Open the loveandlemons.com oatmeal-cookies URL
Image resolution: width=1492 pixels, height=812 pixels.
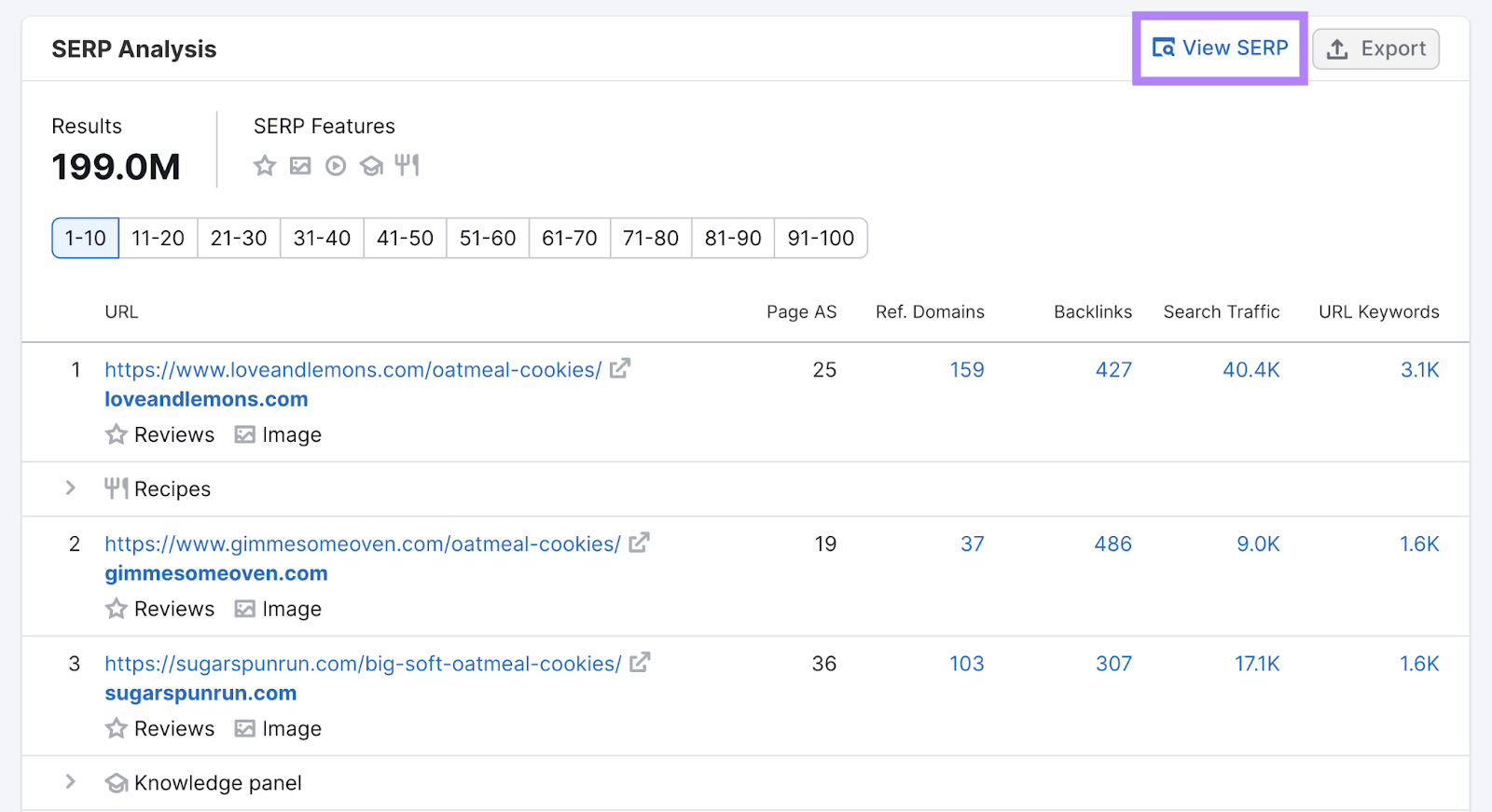pos(352,370)
